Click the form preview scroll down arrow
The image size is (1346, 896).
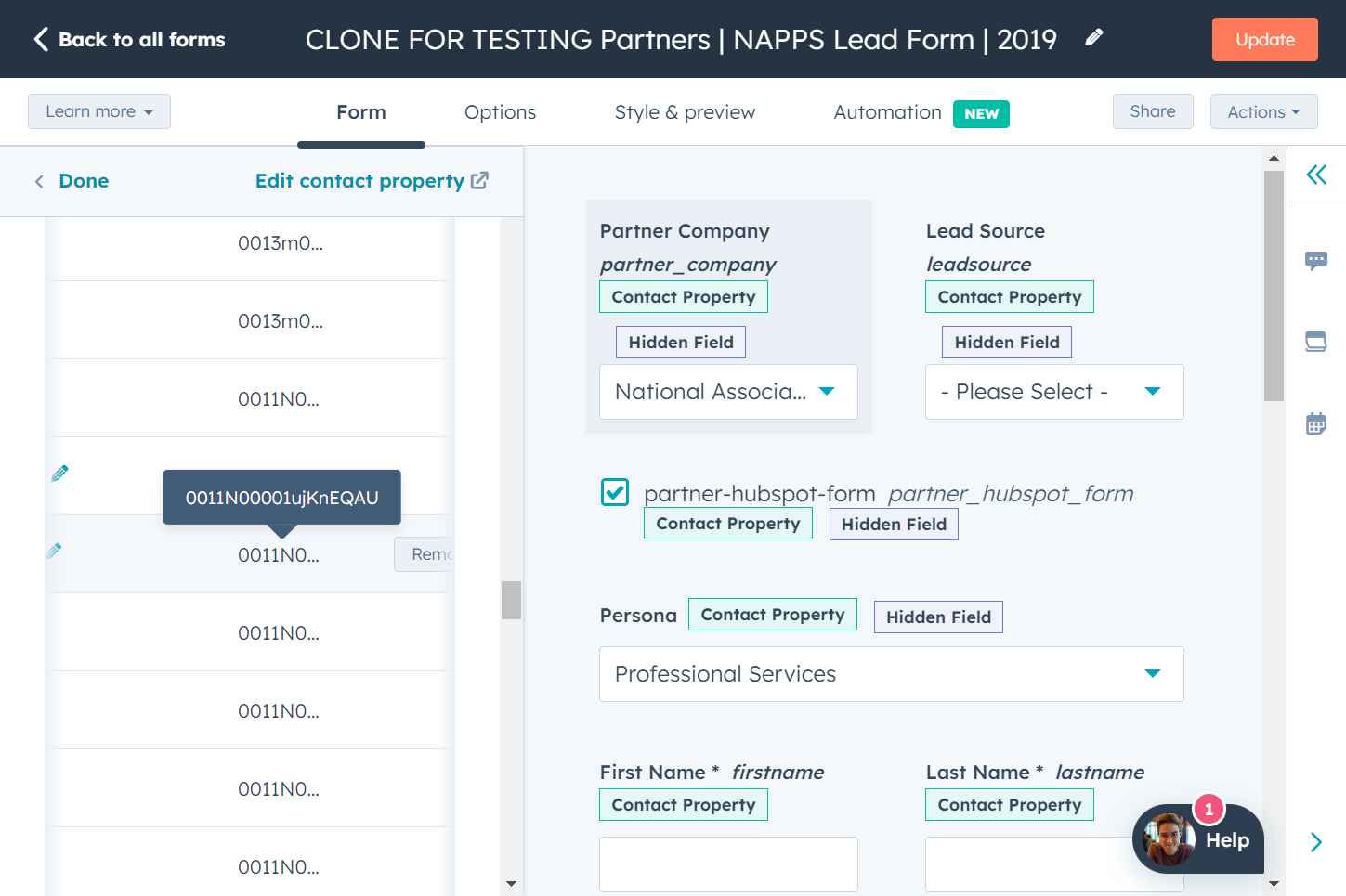(x=1274, y=884)
